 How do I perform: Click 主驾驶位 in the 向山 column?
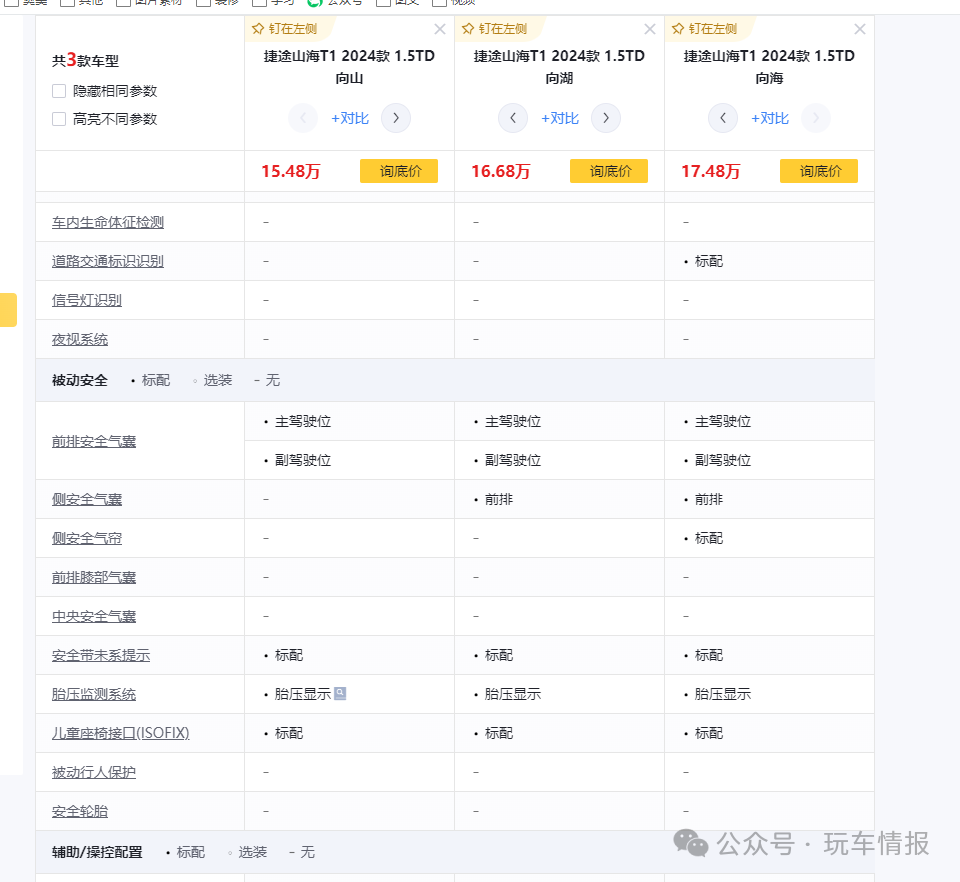(303, 421)
